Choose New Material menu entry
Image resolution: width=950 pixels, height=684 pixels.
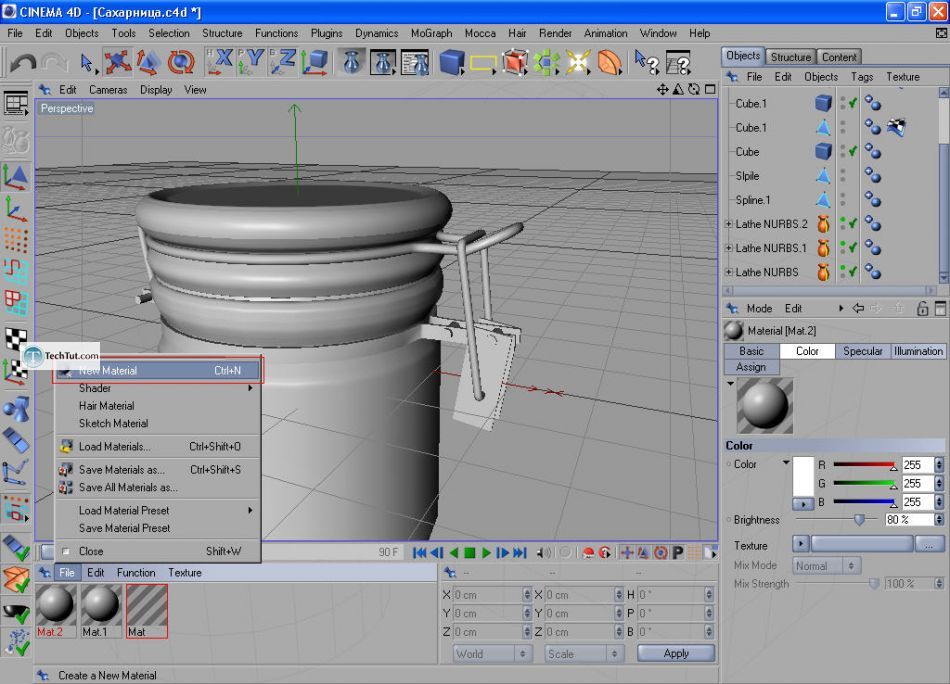click(158, 371)
